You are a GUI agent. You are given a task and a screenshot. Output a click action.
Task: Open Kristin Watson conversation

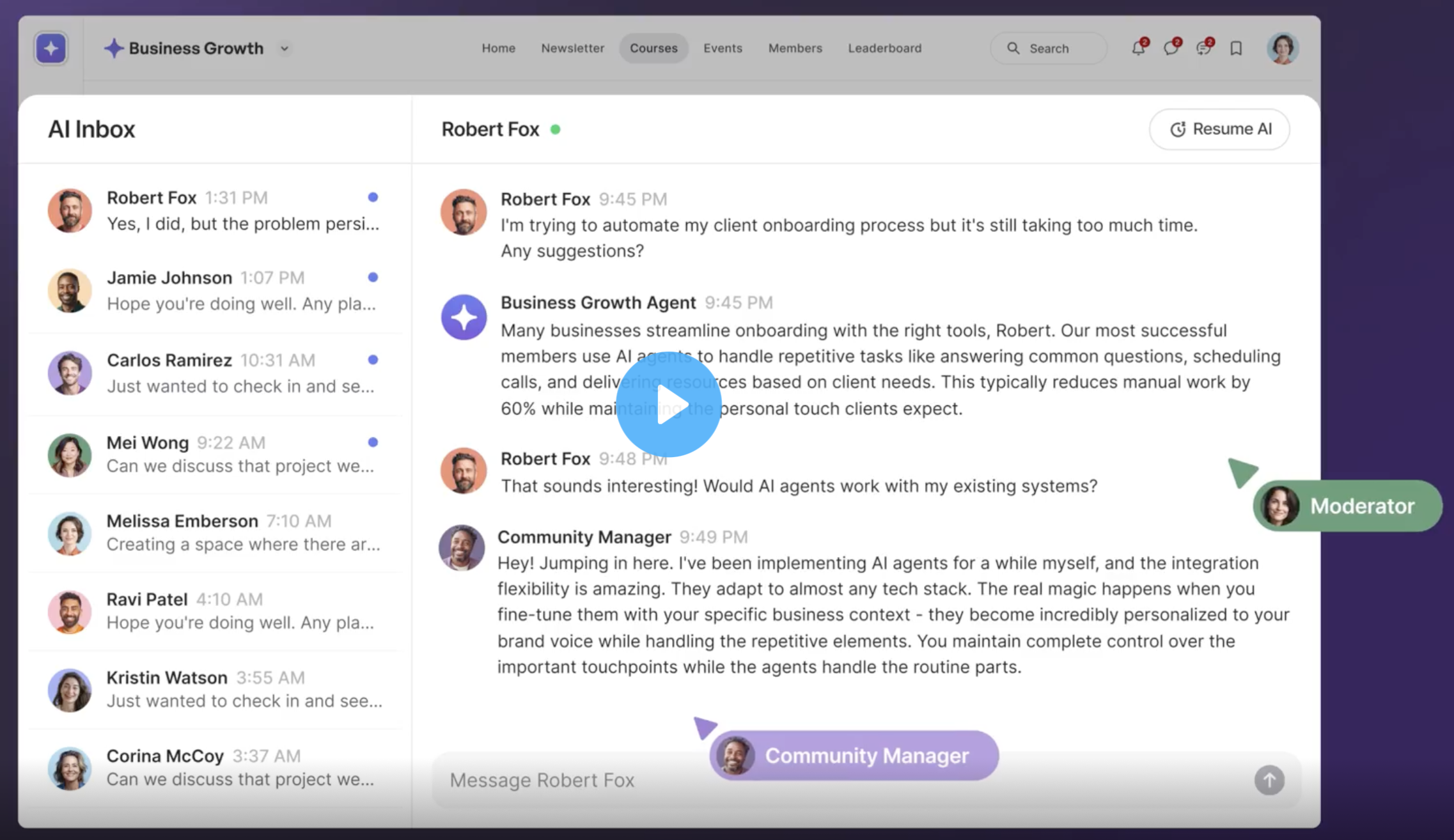(x=215, y=690)
